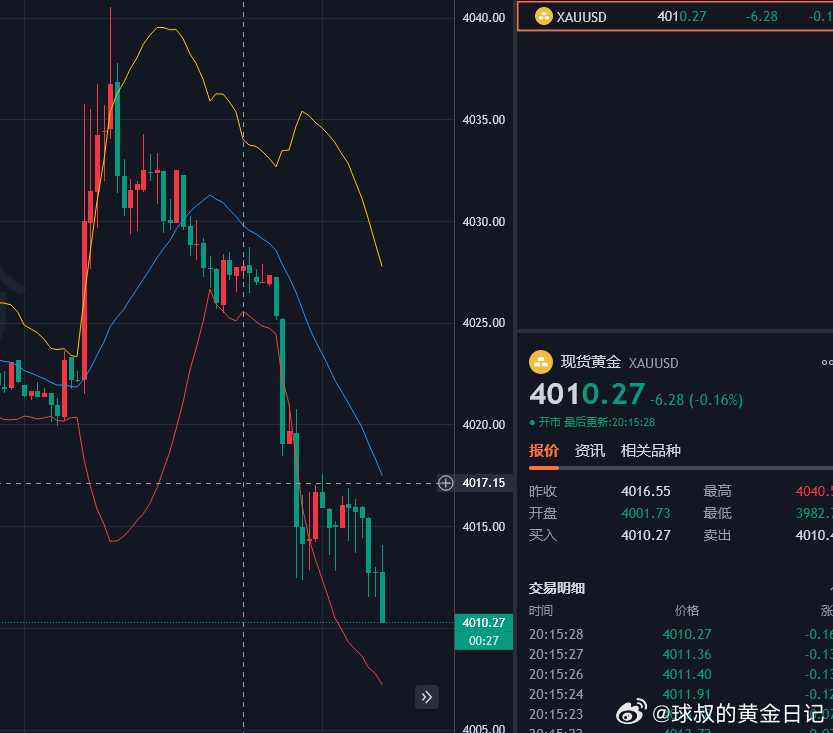Screen dimensions: 833x733
Task: Click the current price label 4010.27 on axis
Action: tap(483, 623)
